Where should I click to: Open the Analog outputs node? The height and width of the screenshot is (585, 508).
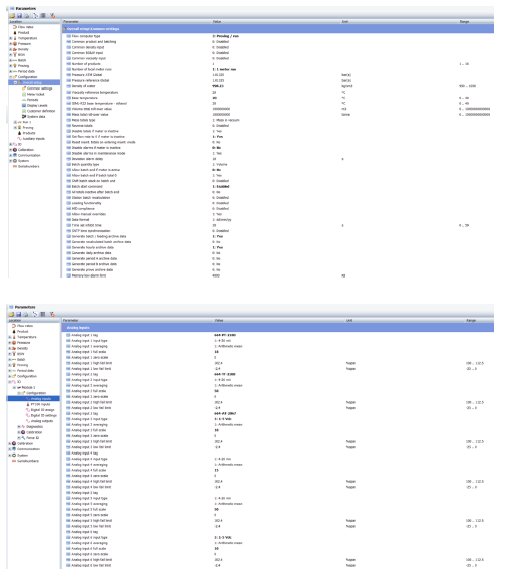coord(42,421)
